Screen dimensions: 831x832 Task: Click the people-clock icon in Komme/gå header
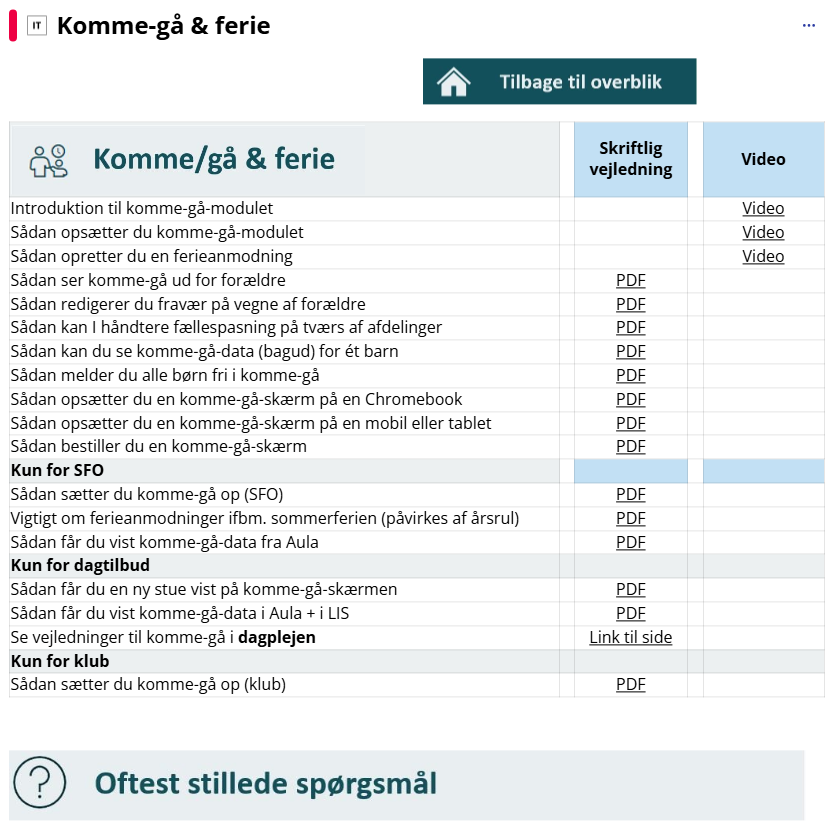(48, 160)
